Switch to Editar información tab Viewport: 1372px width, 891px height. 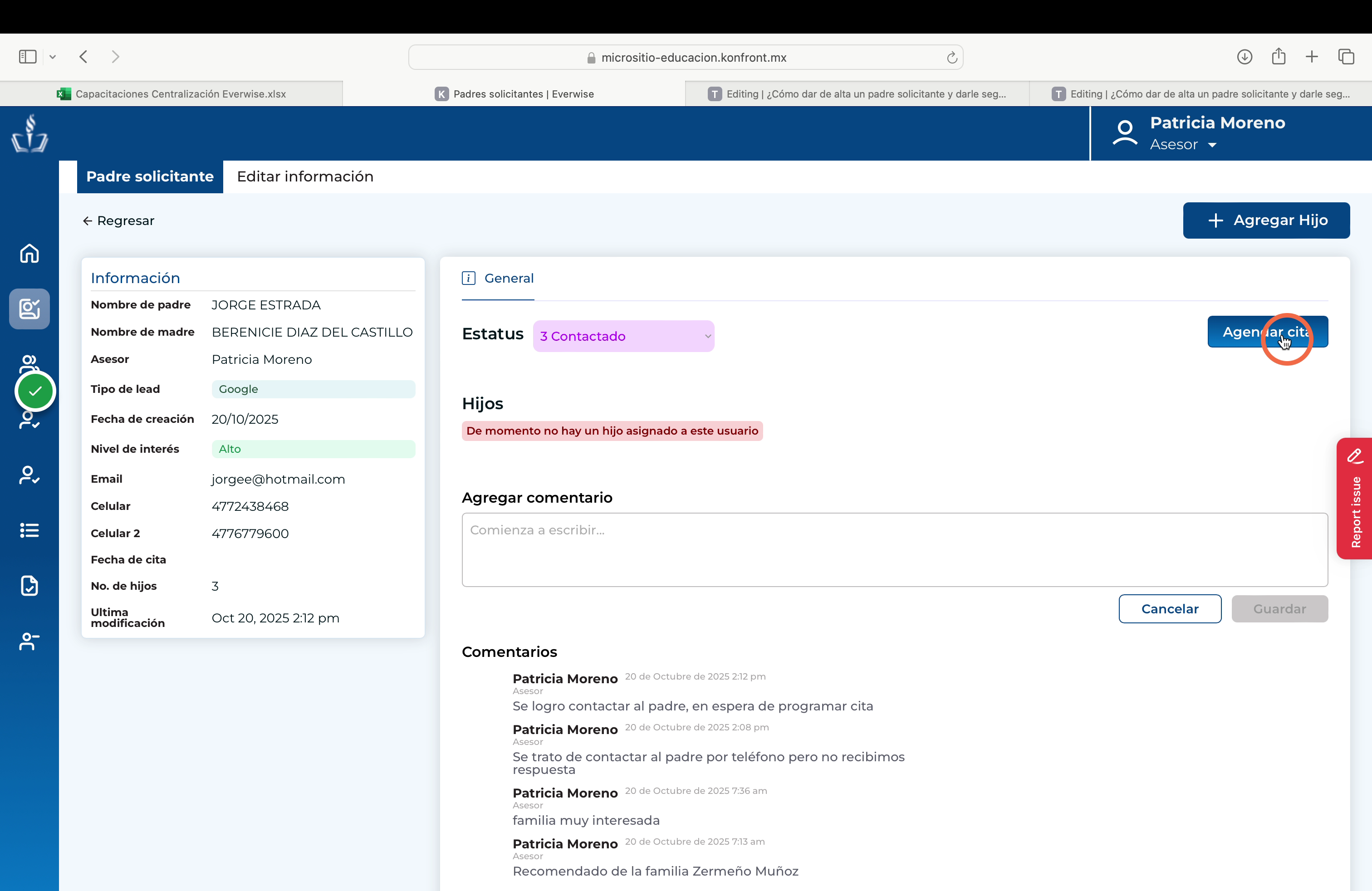305,176
